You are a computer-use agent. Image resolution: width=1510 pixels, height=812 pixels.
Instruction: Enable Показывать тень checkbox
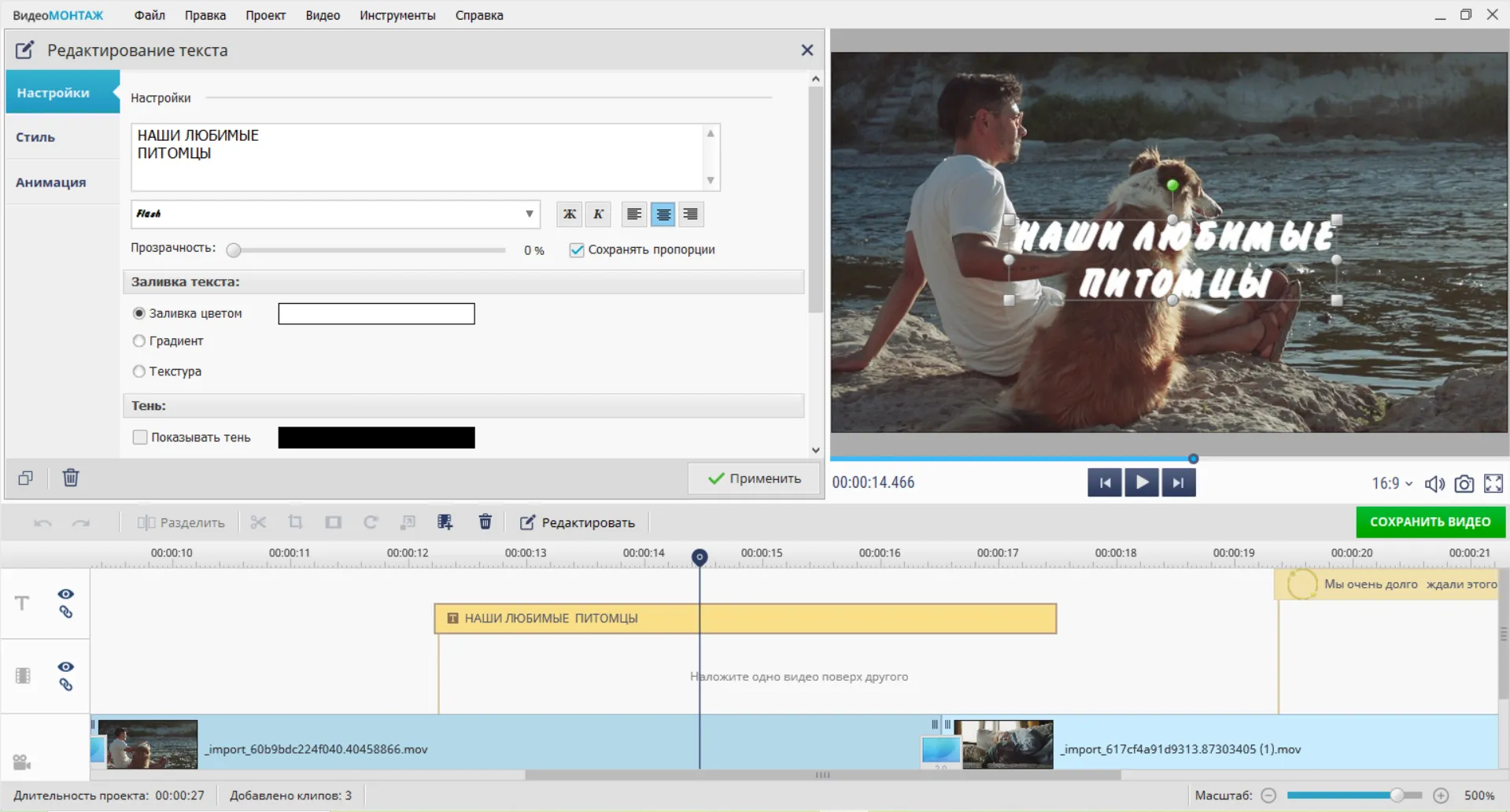click(140, 437)
